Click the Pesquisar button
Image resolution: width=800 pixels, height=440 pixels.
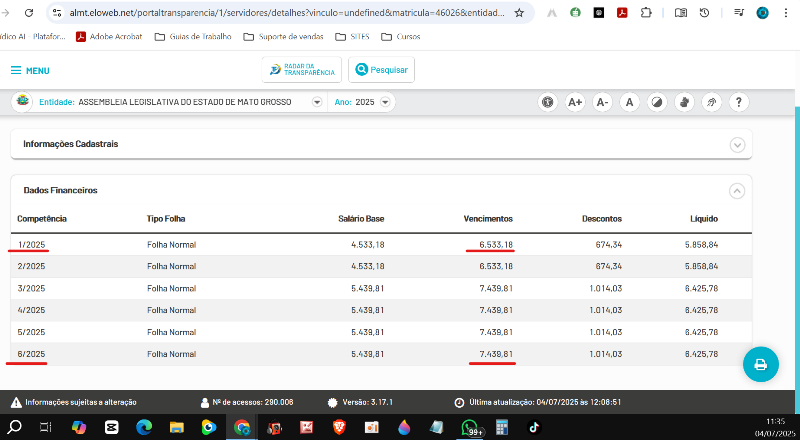pos(383,70)
